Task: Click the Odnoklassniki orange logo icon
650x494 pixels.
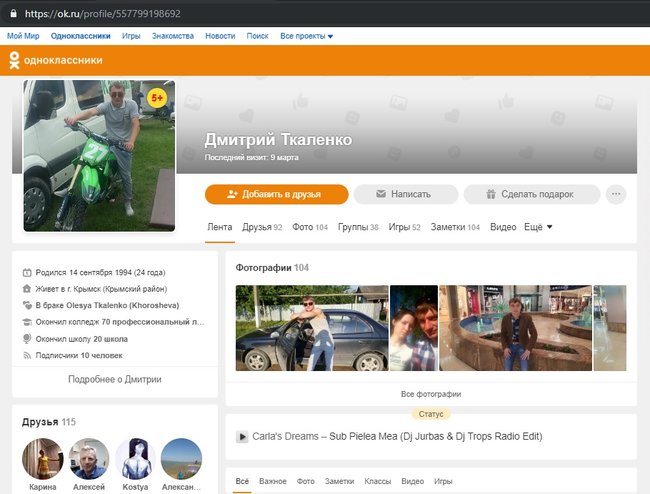Action: pyautogui.click(x=14, y=60)
